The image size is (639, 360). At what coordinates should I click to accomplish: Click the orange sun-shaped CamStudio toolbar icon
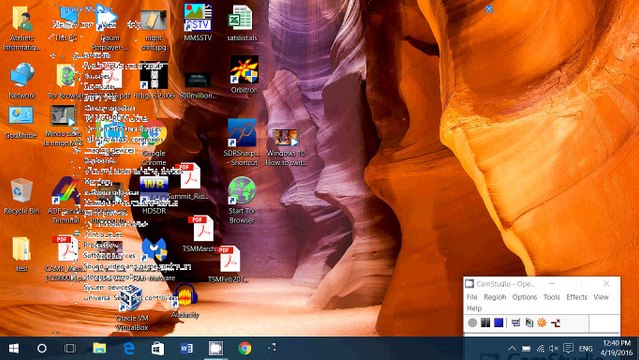tap(542, 323)
